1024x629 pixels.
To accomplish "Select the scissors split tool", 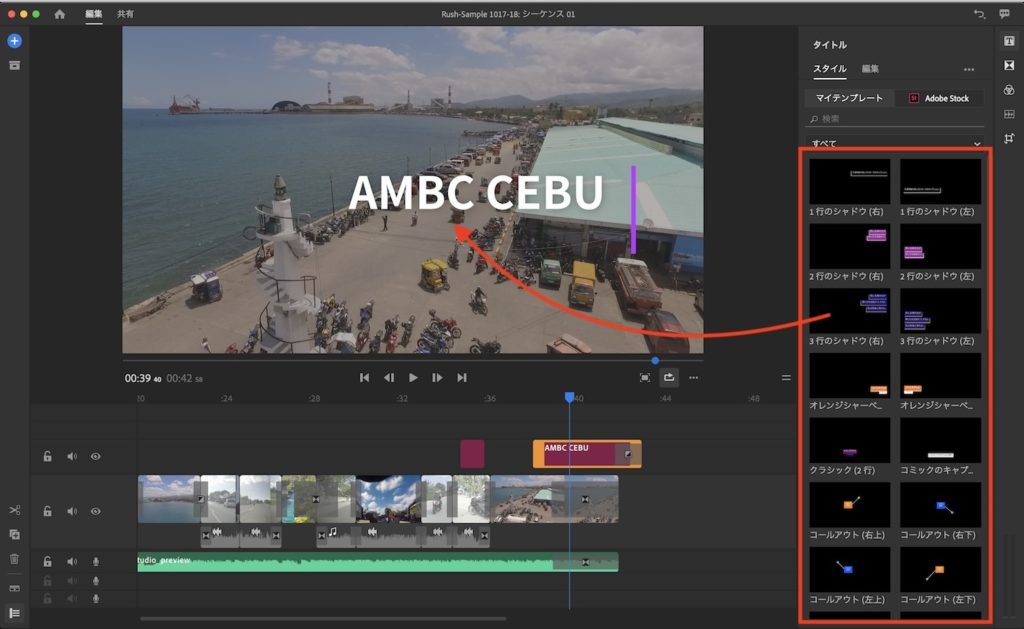I will coord(14,511).
